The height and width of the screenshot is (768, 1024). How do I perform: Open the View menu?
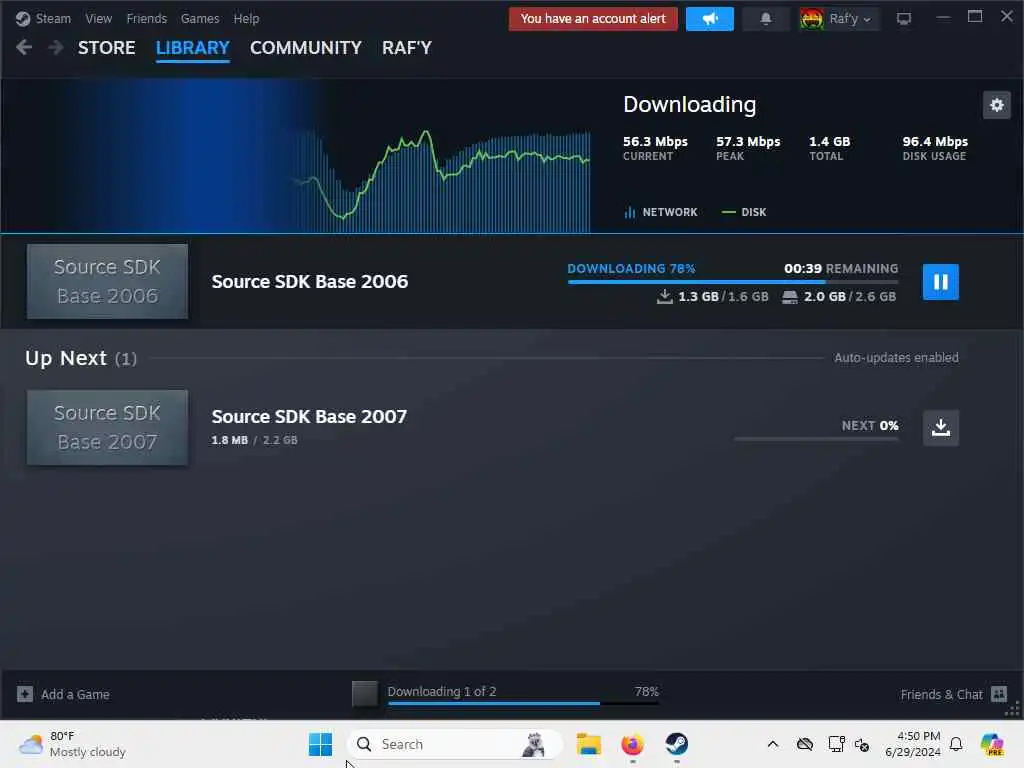99,19
